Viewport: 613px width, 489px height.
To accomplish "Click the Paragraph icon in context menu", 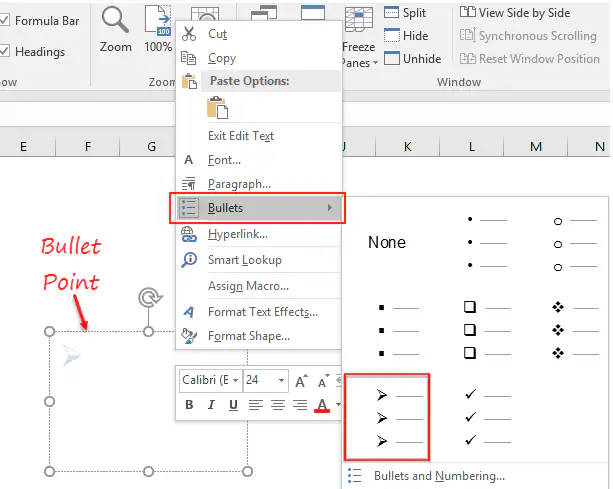I will (x=188, y=184).
